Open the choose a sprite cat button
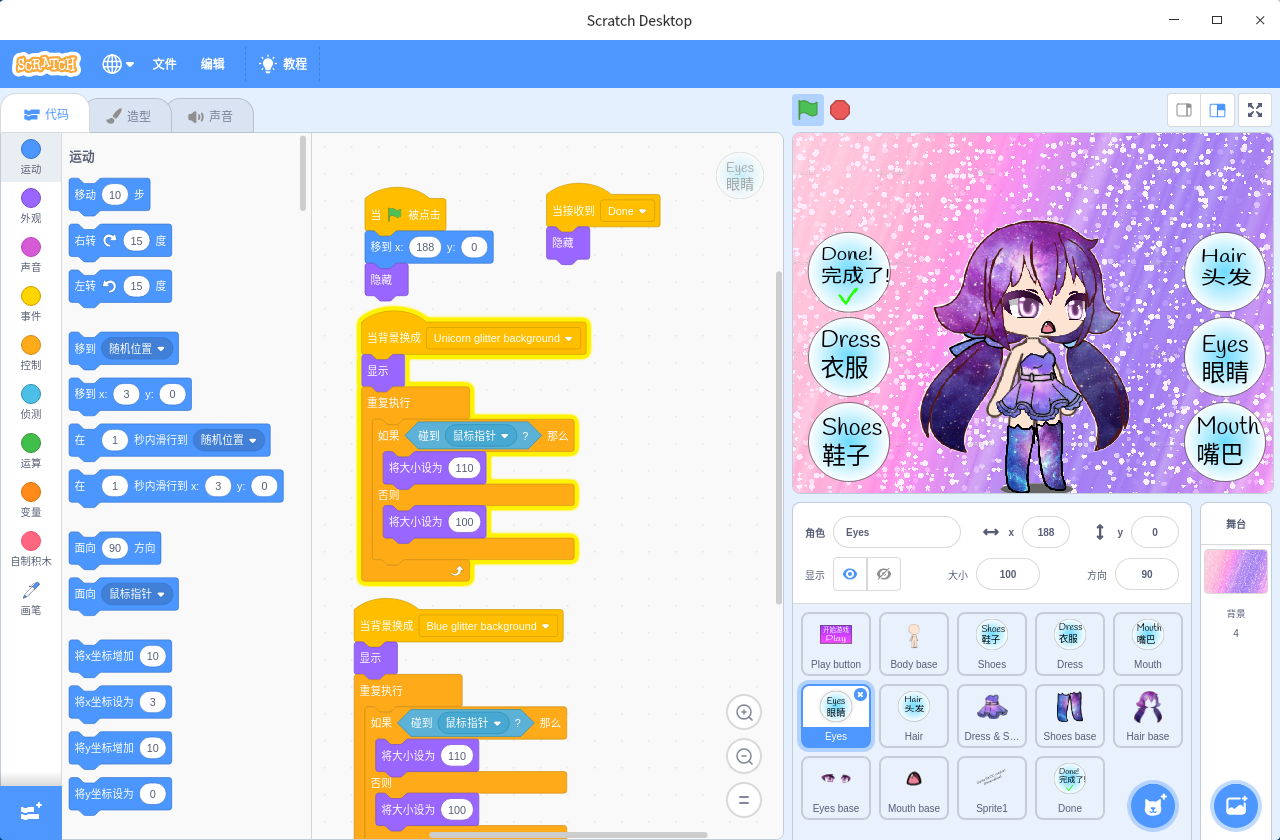 pyautogui.click(x=1153, y=804)
